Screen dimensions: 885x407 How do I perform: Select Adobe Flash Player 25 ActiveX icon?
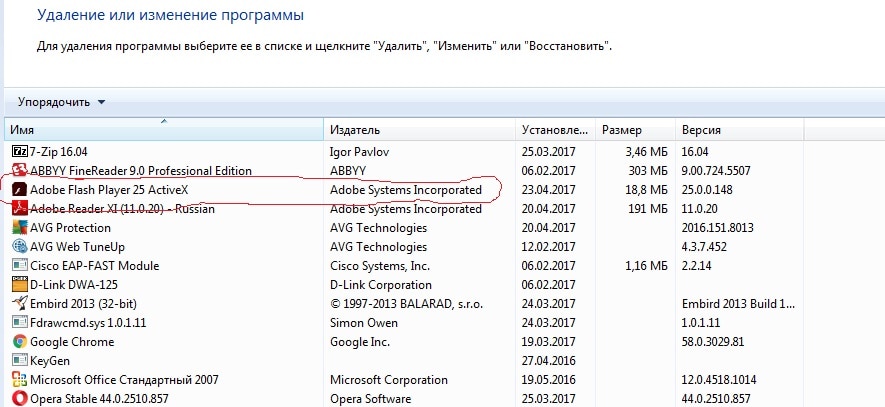click(20, 190)
